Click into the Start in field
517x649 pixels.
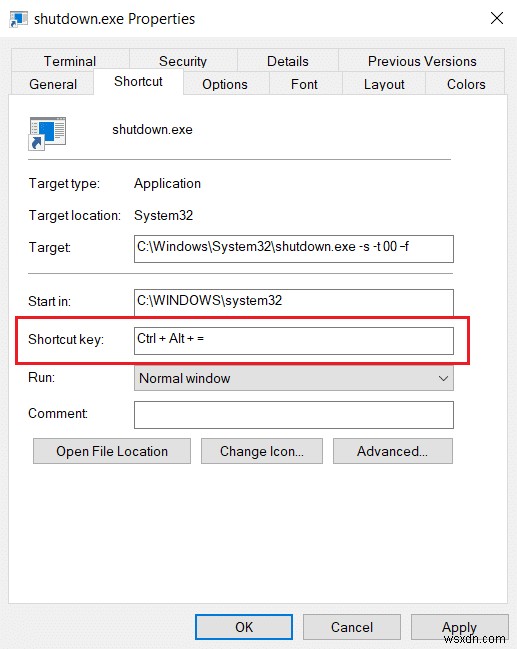[x=294, y=303]
